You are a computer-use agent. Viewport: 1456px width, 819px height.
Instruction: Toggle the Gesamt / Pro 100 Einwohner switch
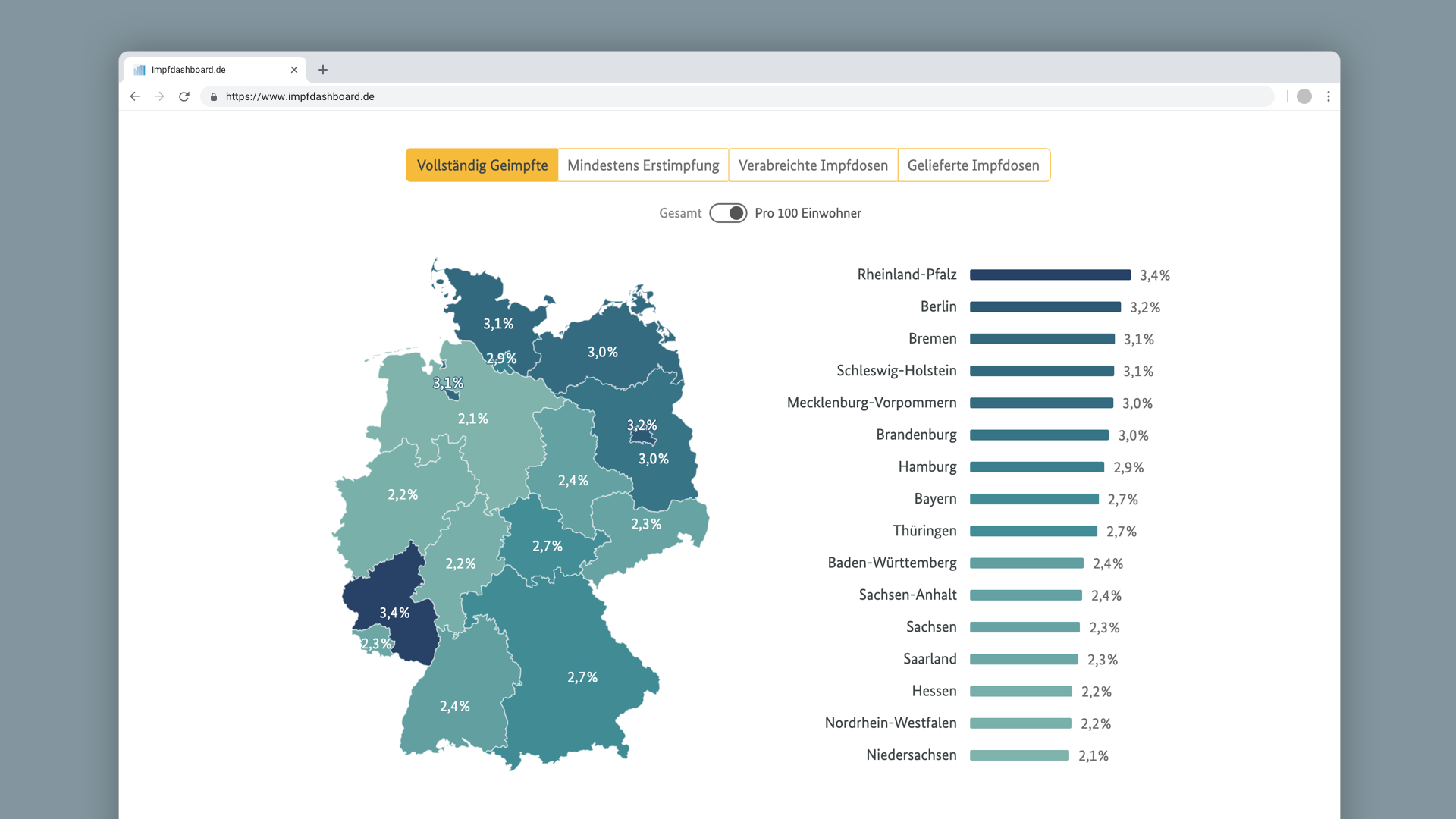point(728,213)
